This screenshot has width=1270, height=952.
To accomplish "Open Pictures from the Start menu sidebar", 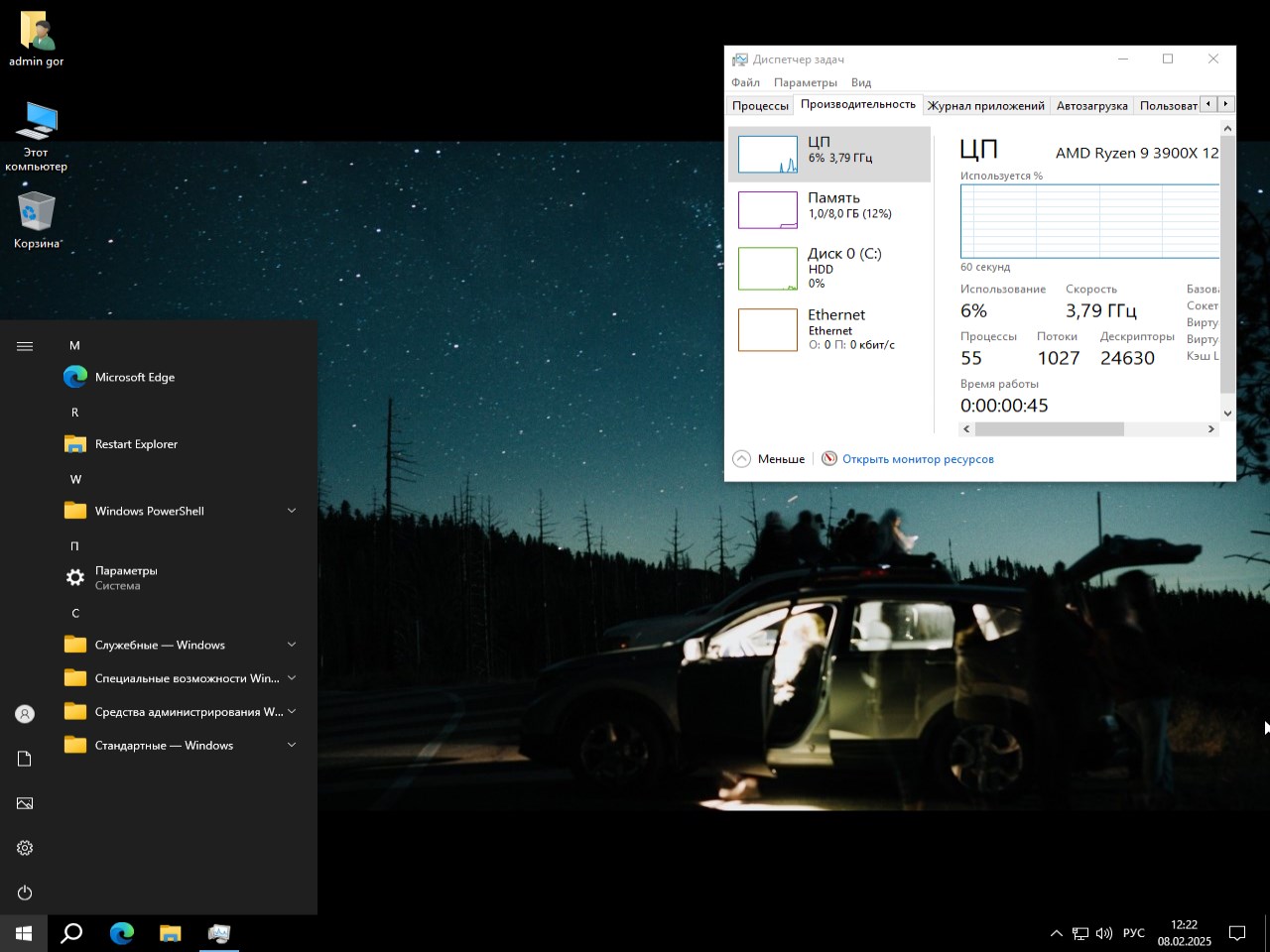I will 24,802.
